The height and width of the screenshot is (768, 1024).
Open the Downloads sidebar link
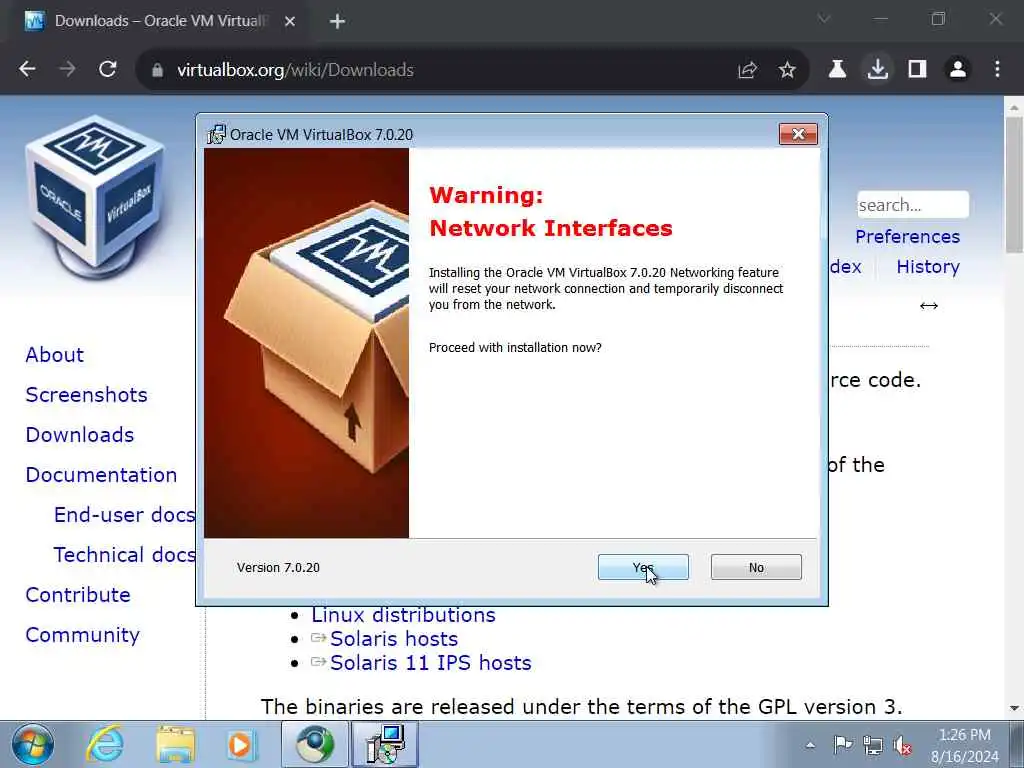(x=80, y=434)
